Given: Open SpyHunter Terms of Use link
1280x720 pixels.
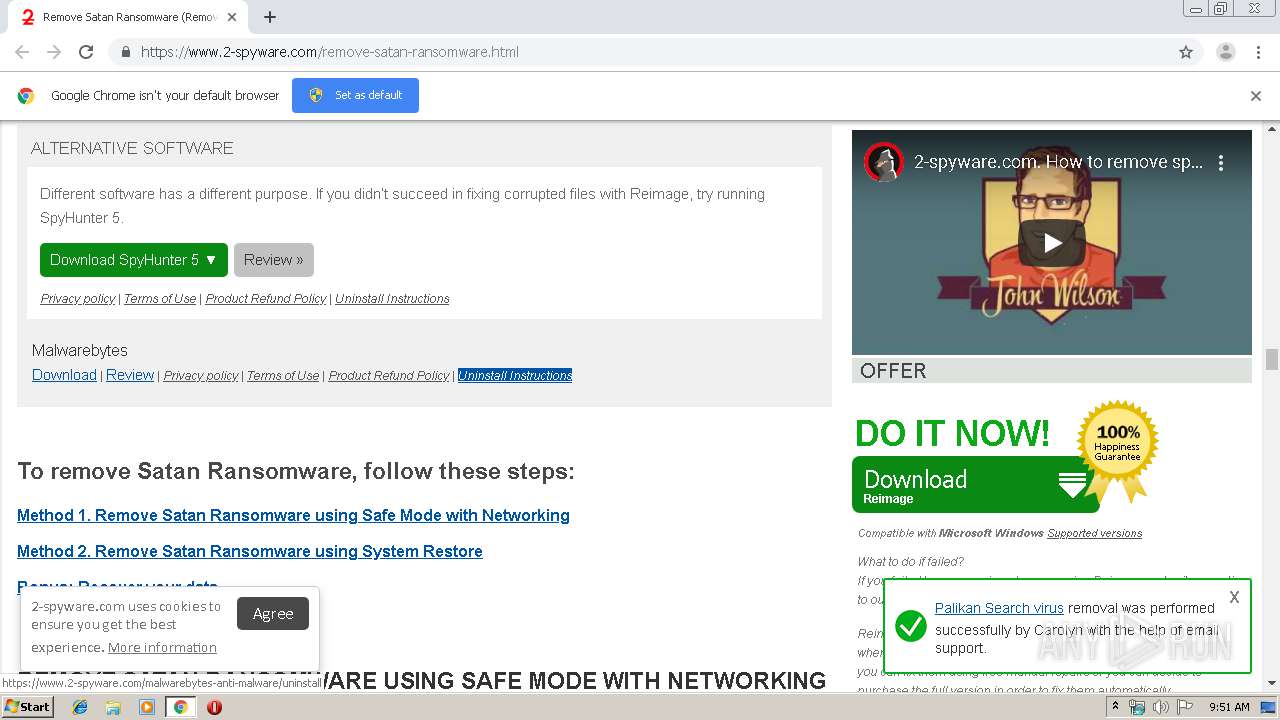Looking at the screenshot, I should tap(160, 299).
